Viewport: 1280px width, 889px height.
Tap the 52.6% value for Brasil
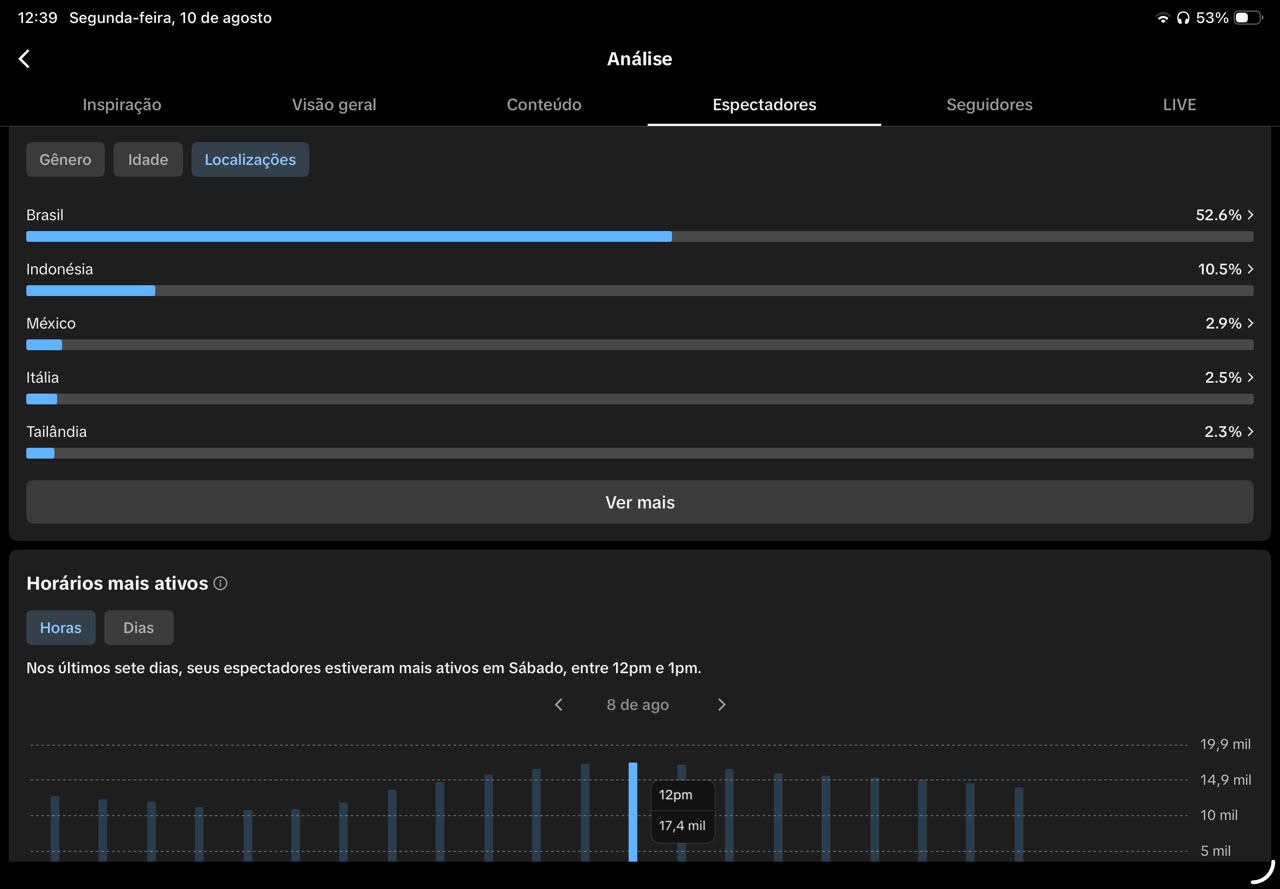coord(1219,215)
